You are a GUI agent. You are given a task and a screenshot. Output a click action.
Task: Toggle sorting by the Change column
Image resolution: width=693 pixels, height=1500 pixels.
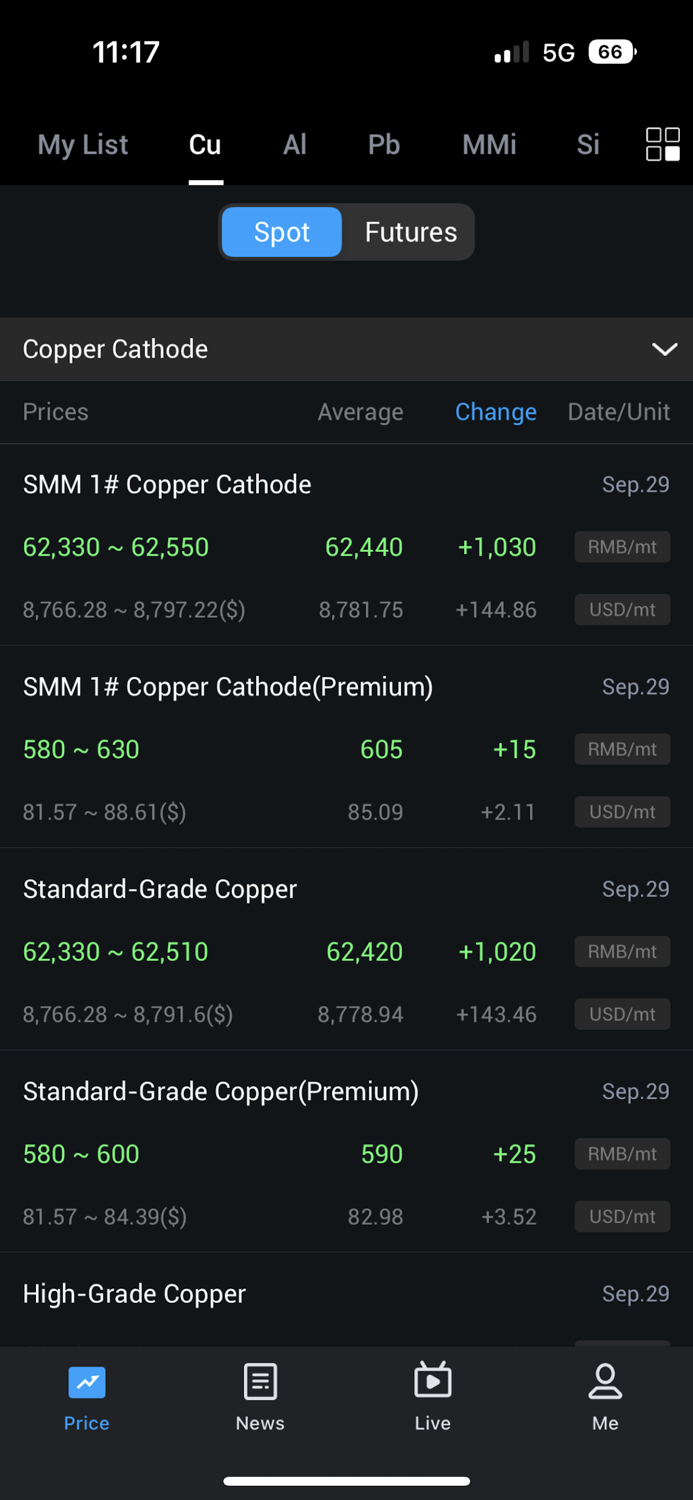point(496,412)
